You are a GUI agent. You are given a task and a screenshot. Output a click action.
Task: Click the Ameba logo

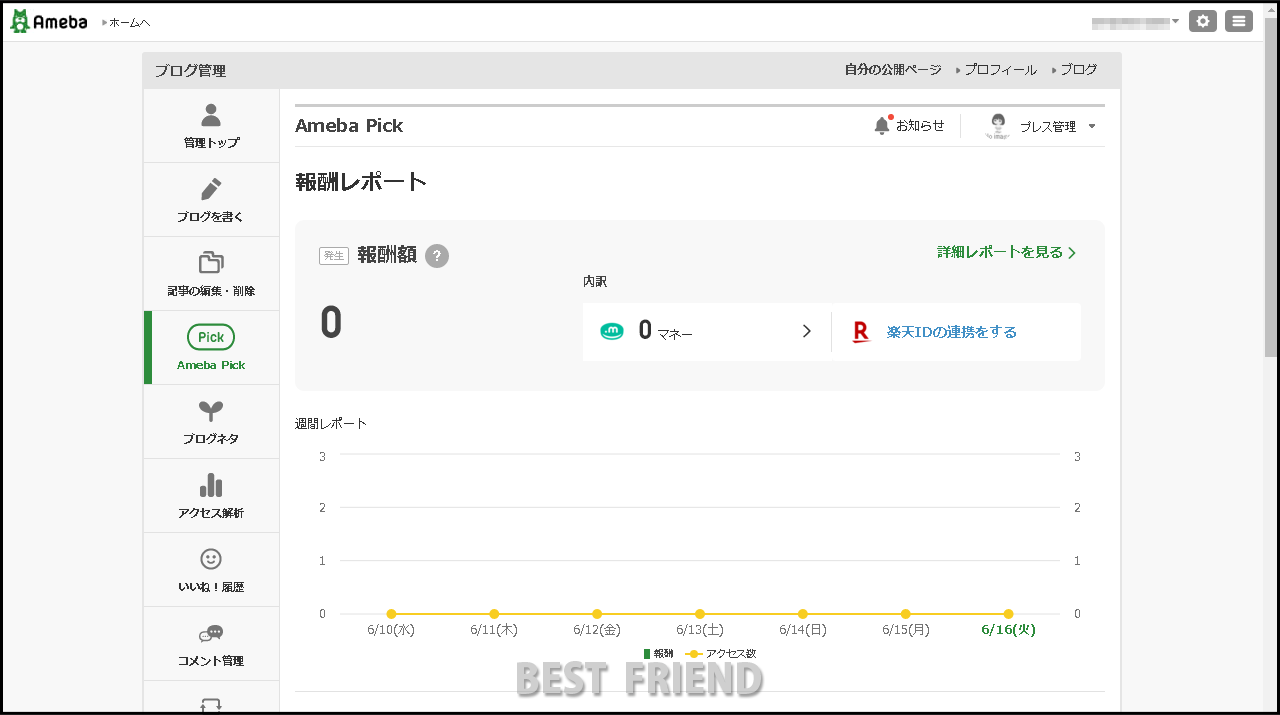48,21
